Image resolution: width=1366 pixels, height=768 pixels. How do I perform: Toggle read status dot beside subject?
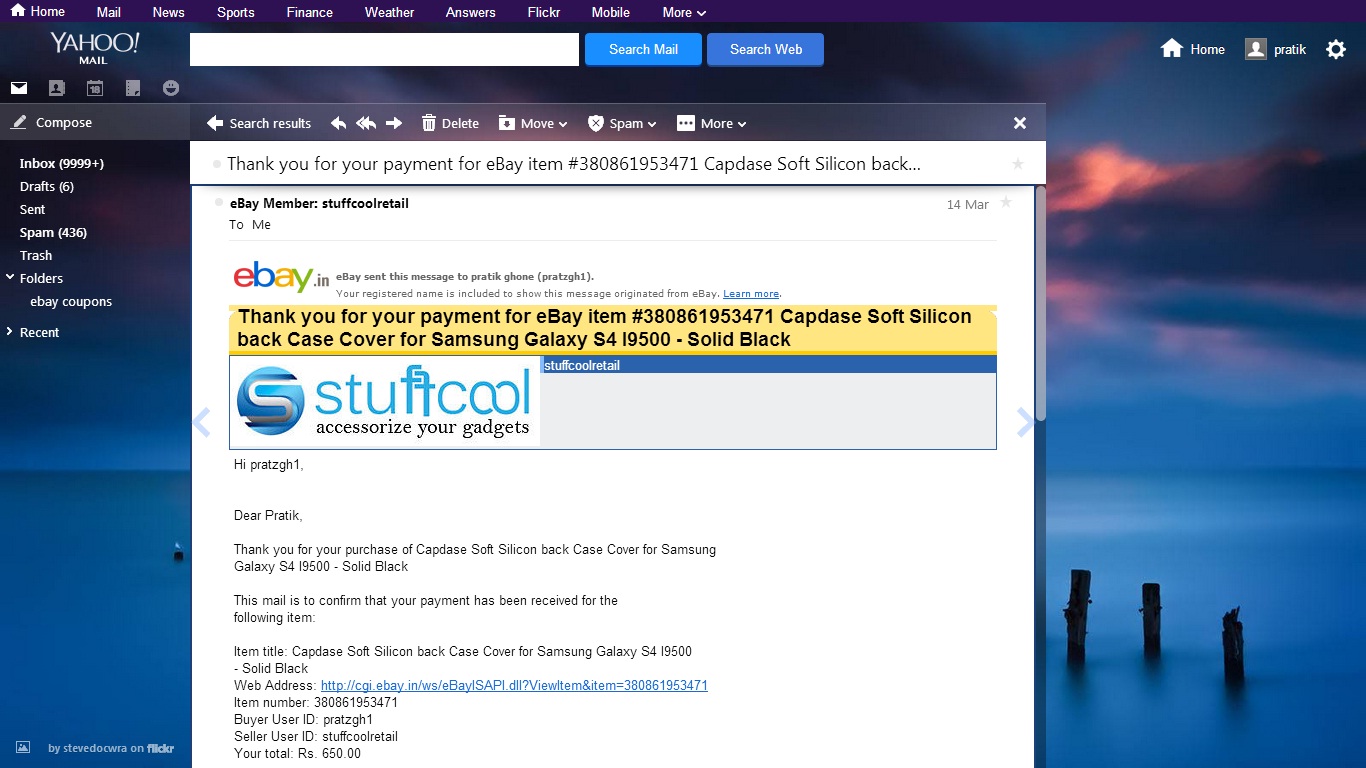216,164
